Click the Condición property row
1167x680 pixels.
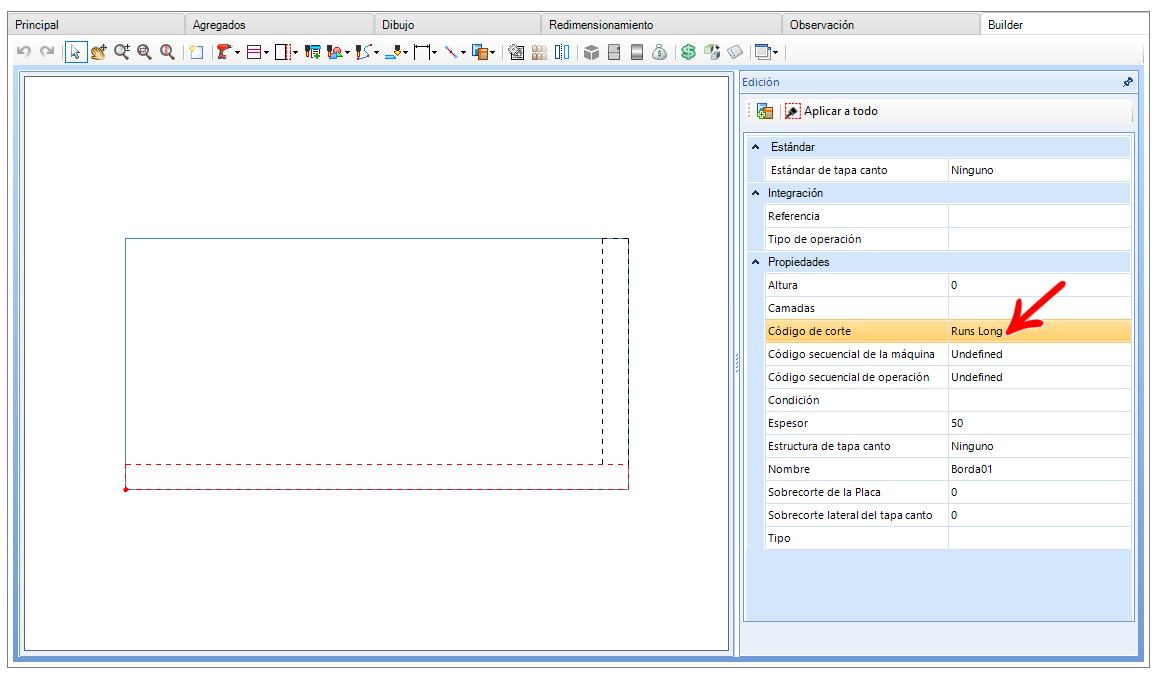tap(948, 400)
